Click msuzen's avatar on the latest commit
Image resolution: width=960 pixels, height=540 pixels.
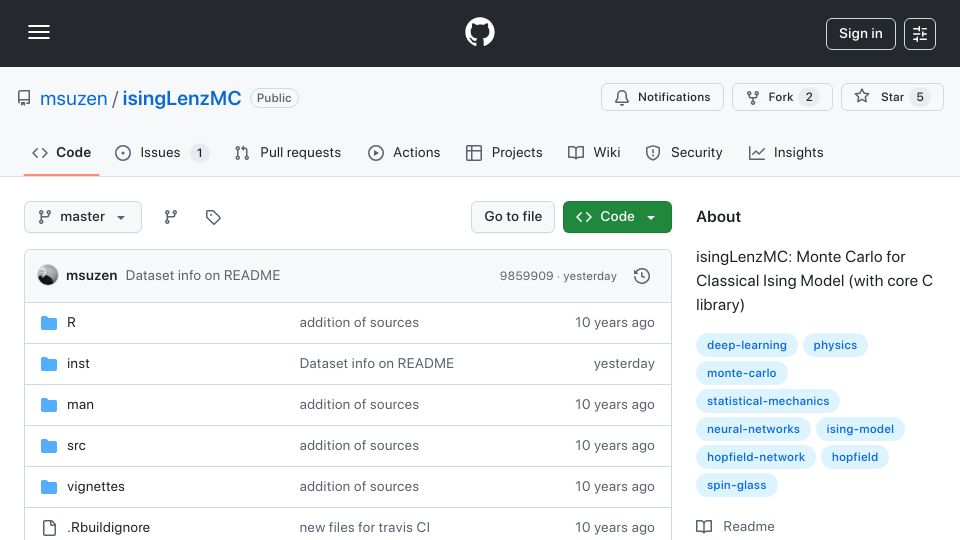click(x=48, y=276)
